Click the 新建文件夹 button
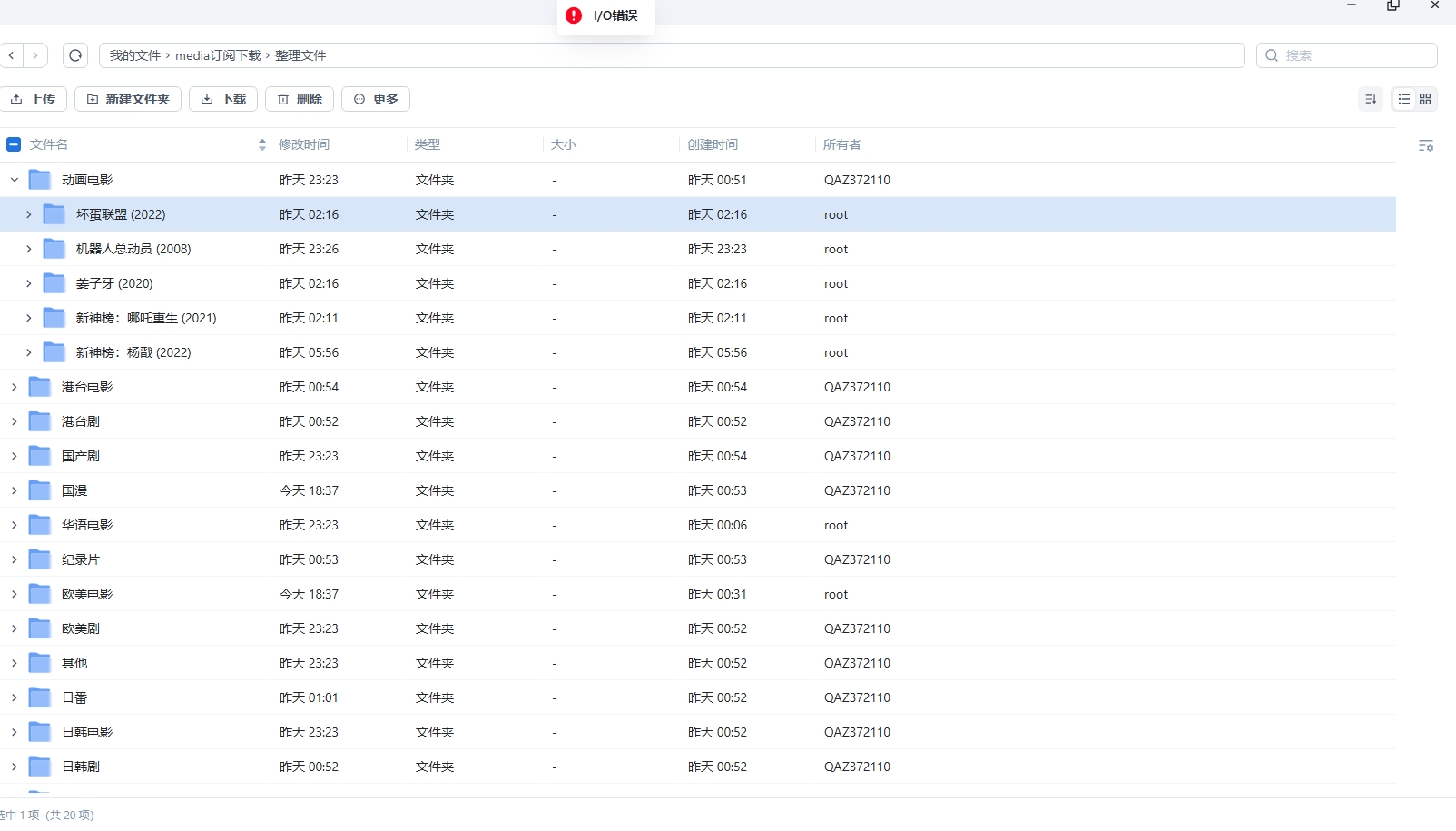 128,99
